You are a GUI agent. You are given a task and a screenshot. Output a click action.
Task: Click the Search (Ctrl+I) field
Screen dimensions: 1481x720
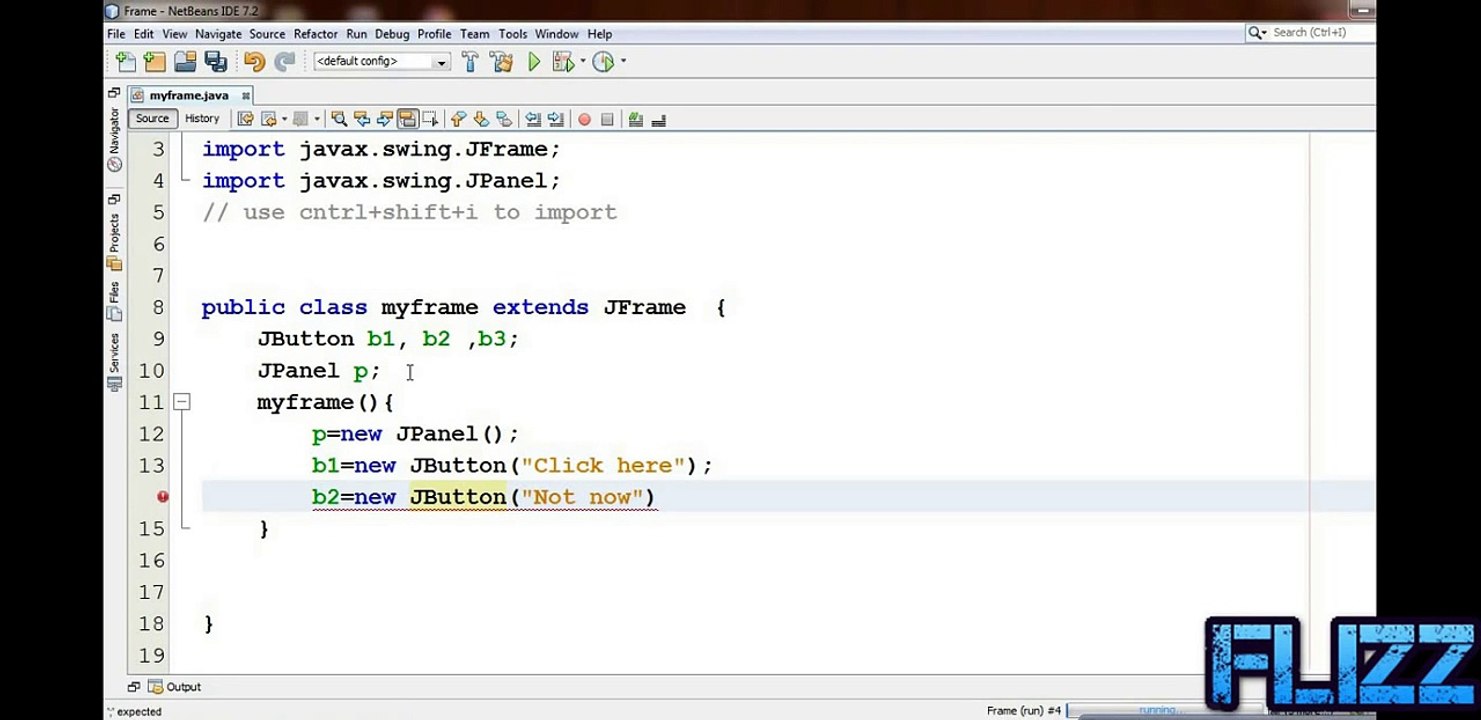(x=1310, y=33)
